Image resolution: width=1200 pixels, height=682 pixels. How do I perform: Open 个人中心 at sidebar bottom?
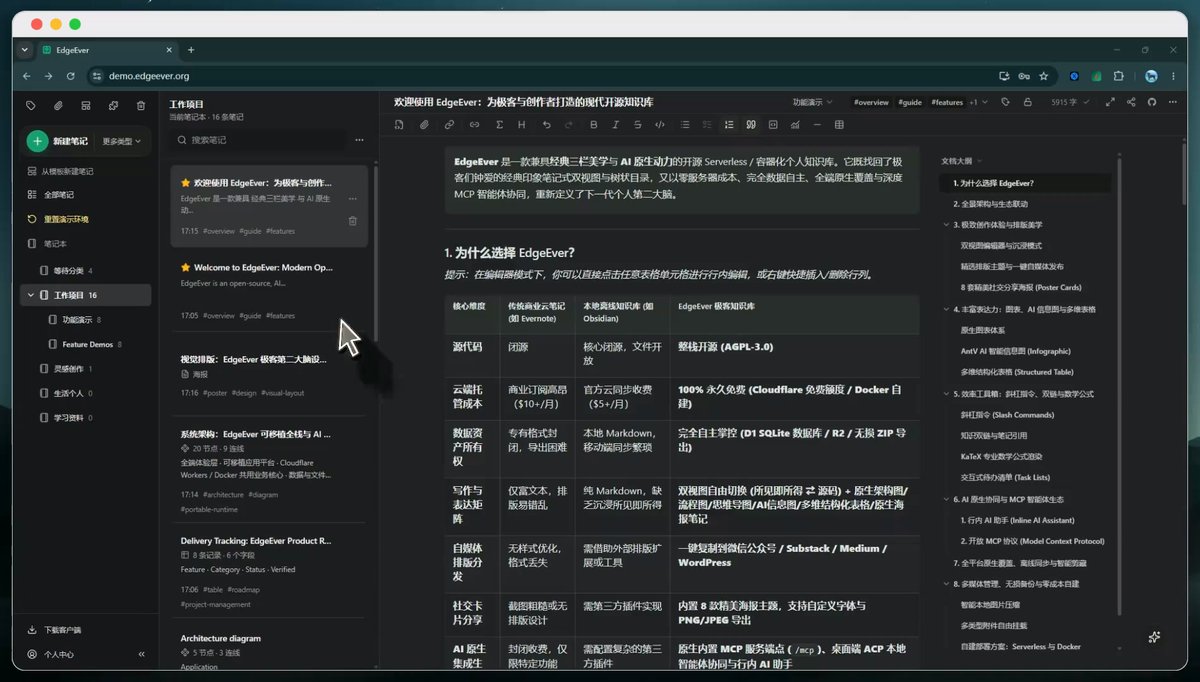click(51, 654)
